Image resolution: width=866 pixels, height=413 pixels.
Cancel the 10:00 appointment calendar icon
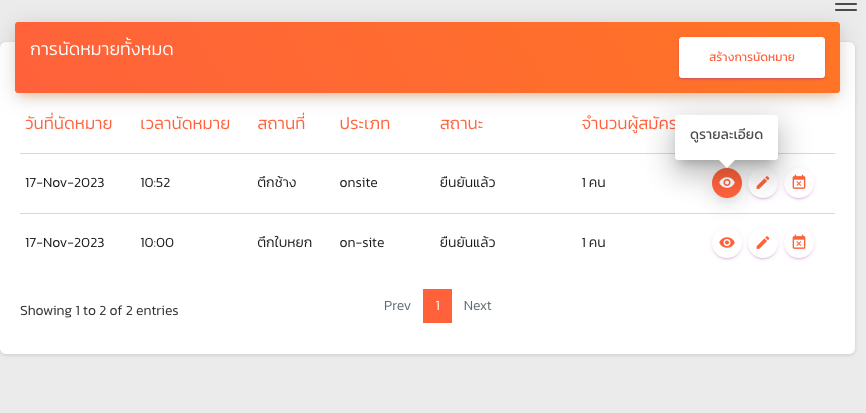point(799,242)
